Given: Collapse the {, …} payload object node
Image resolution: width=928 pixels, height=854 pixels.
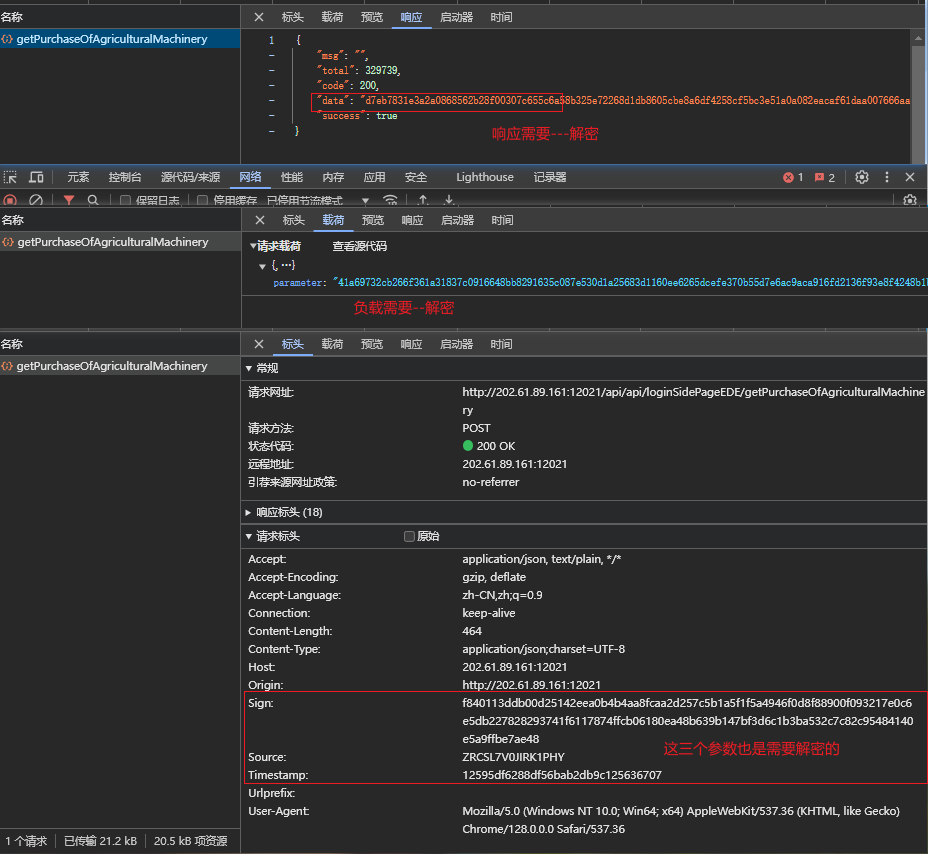Looking at the screenshot, I should (262, 266).
